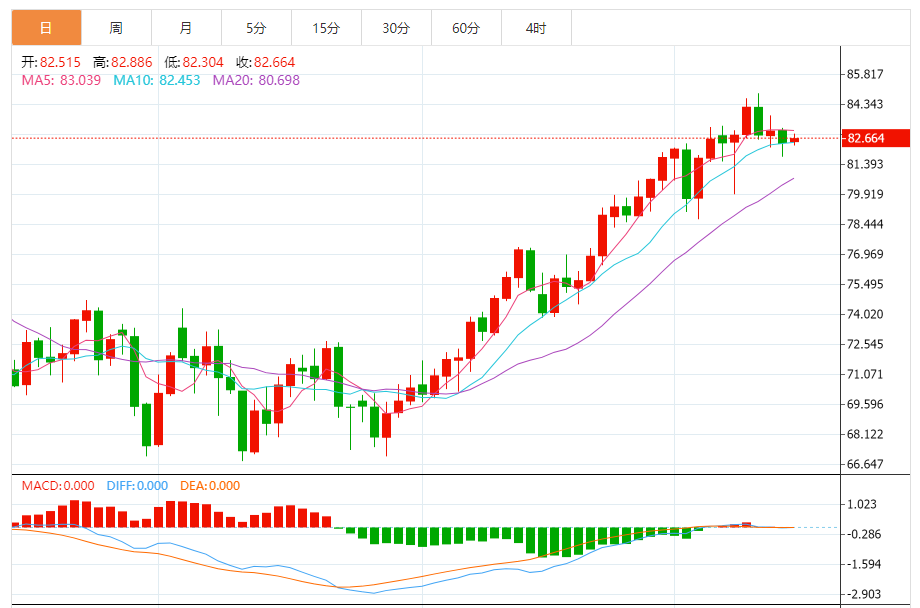Switch to the 4时 four-hour tab

536,28
